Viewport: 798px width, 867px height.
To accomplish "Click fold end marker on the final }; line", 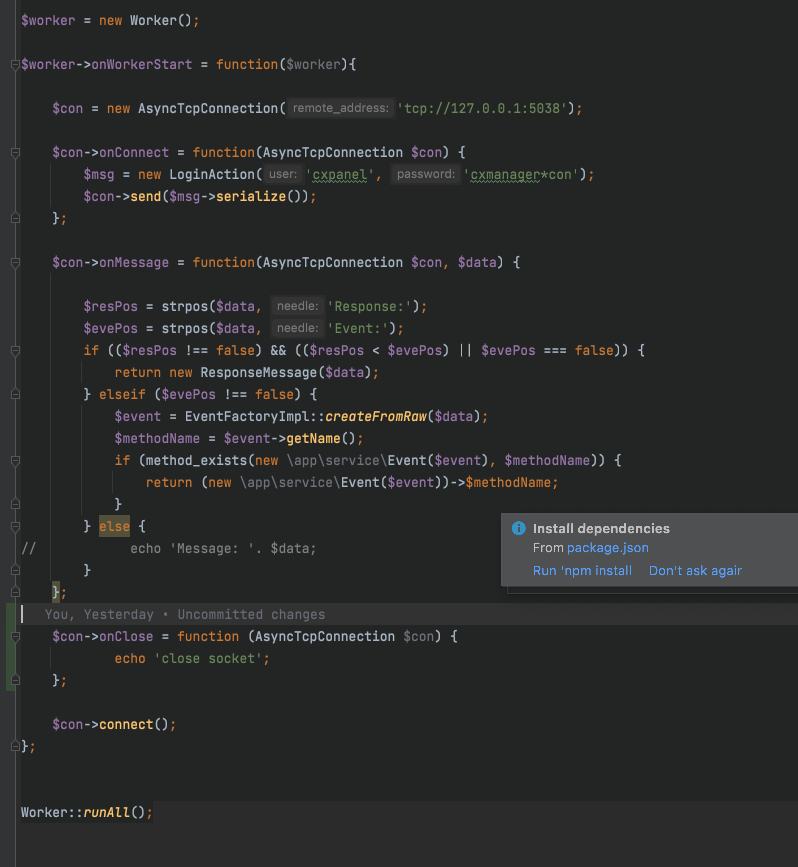I will coord(15,746).
